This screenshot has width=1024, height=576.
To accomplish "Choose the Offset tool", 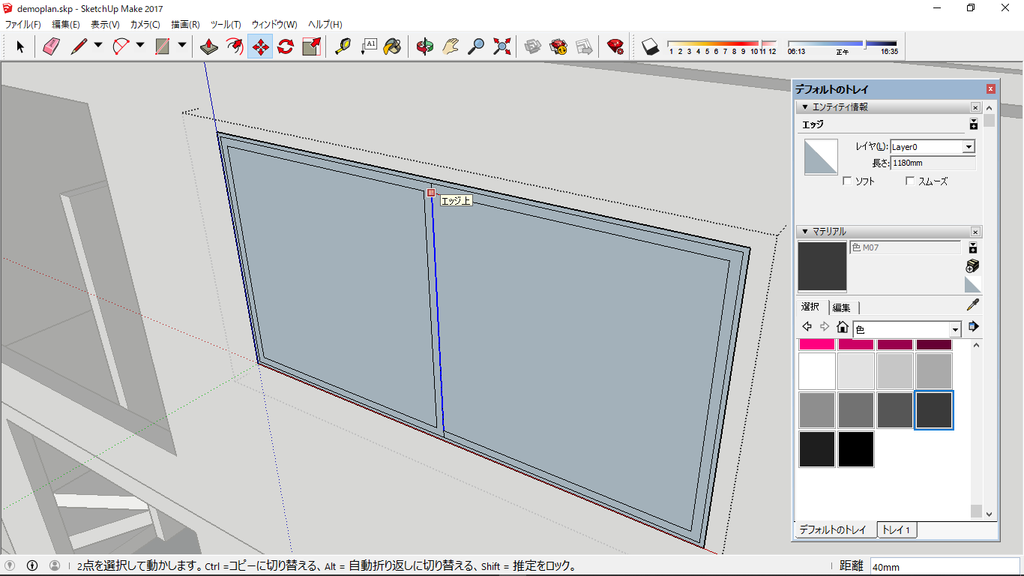I will click(x=234, y=46).
